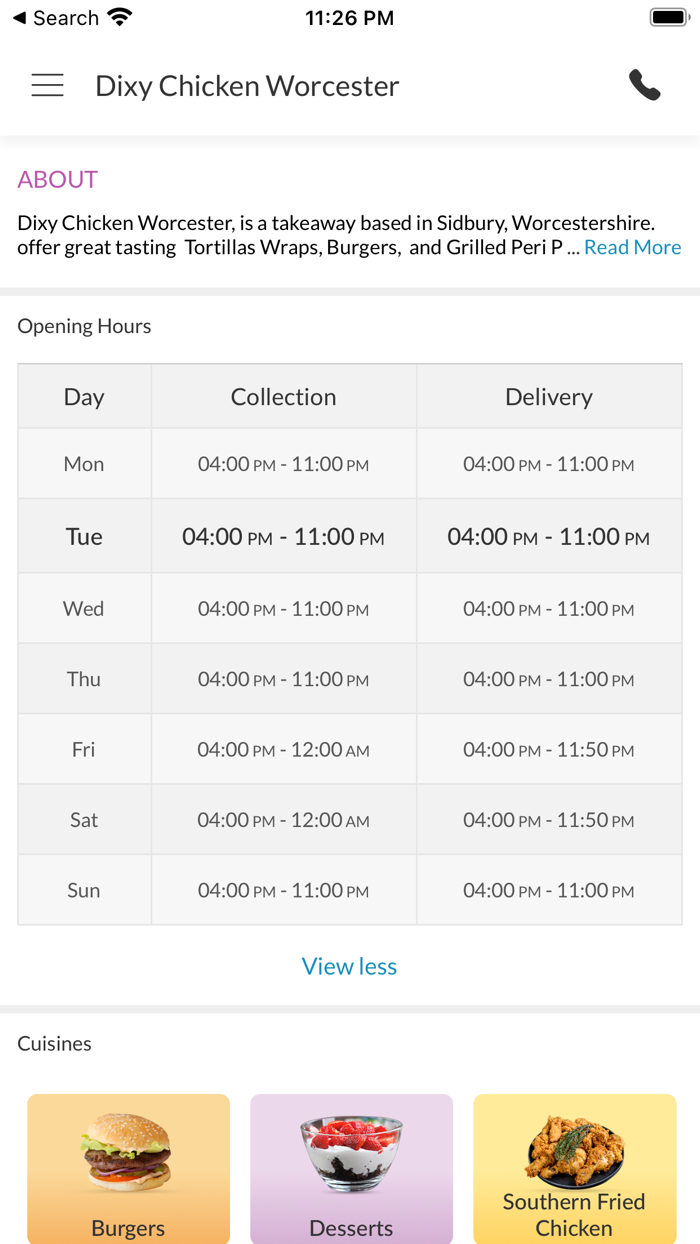This screenshot has height=1244, width=700.
Task: Collapse opening hours with View less
Action: point(349,966)
